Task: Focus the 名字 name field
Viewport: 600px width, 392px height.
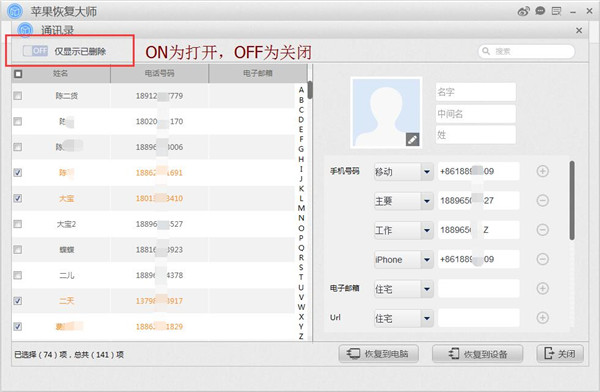Action: coord(476,92)
